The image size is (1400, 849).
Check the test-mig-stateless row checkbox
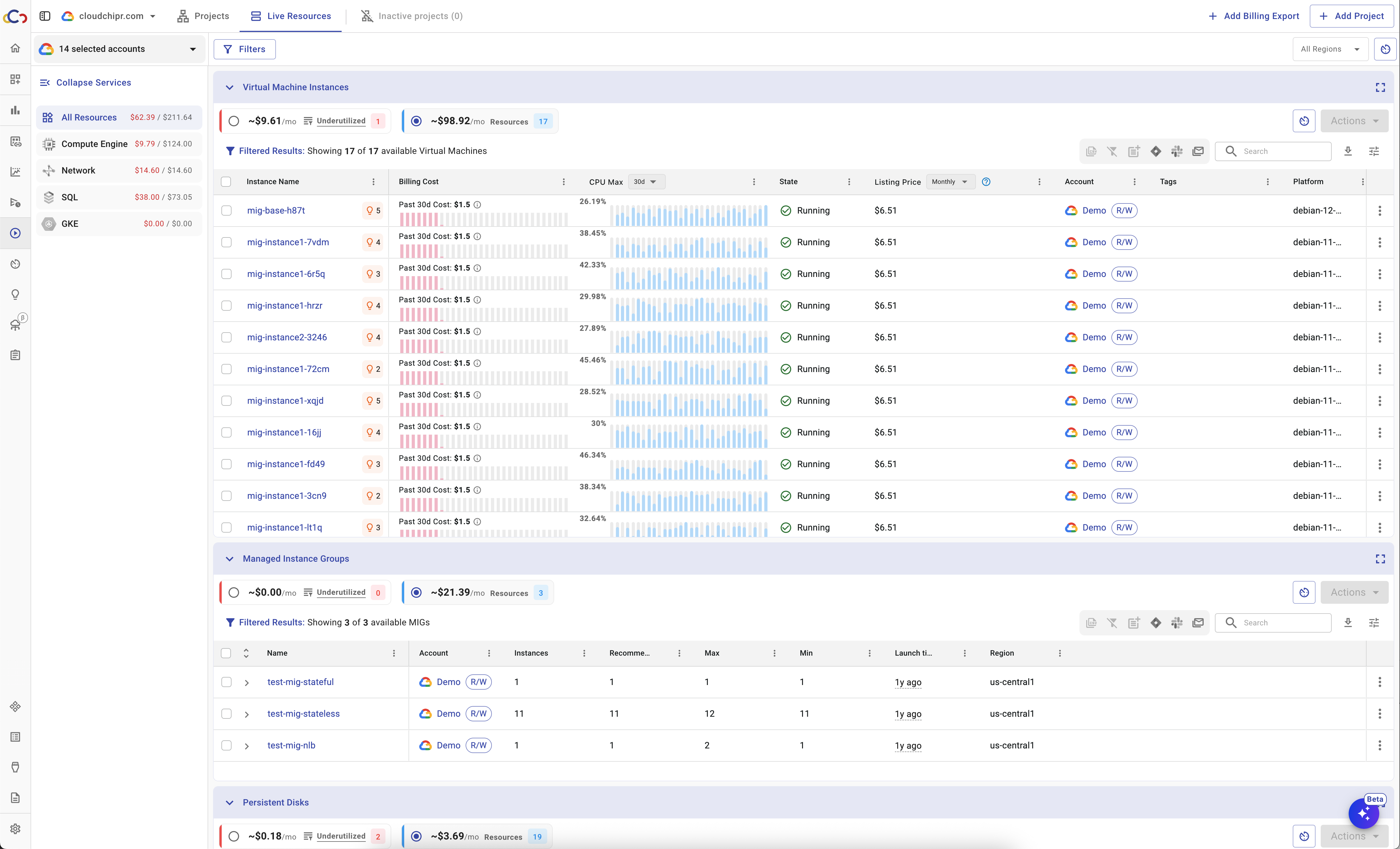226,714
